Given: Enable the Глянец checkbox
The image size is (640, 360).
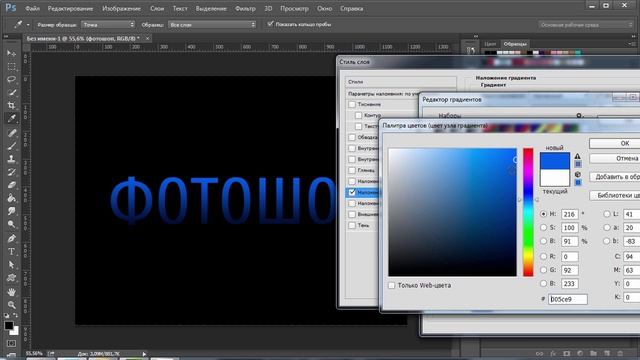Looking at the screenshot, I should [x=352, y=170].
